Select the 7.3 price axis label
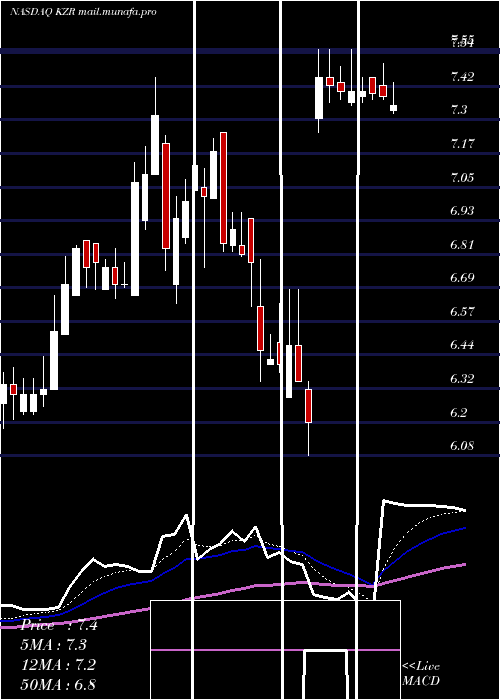 tap(459, 110)
